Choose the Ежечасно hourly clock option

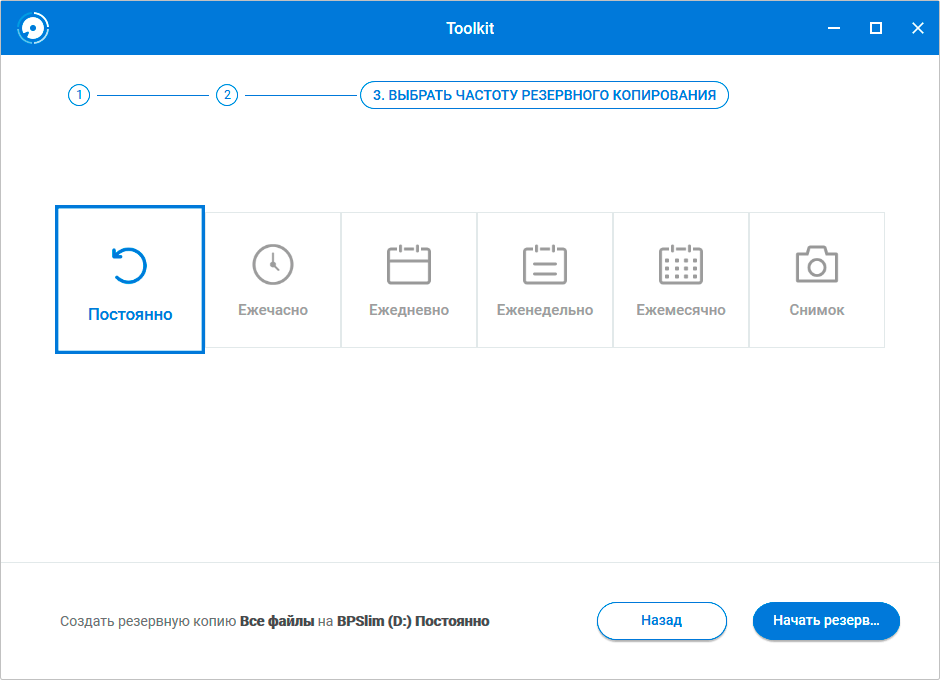[x=273, y=279]
